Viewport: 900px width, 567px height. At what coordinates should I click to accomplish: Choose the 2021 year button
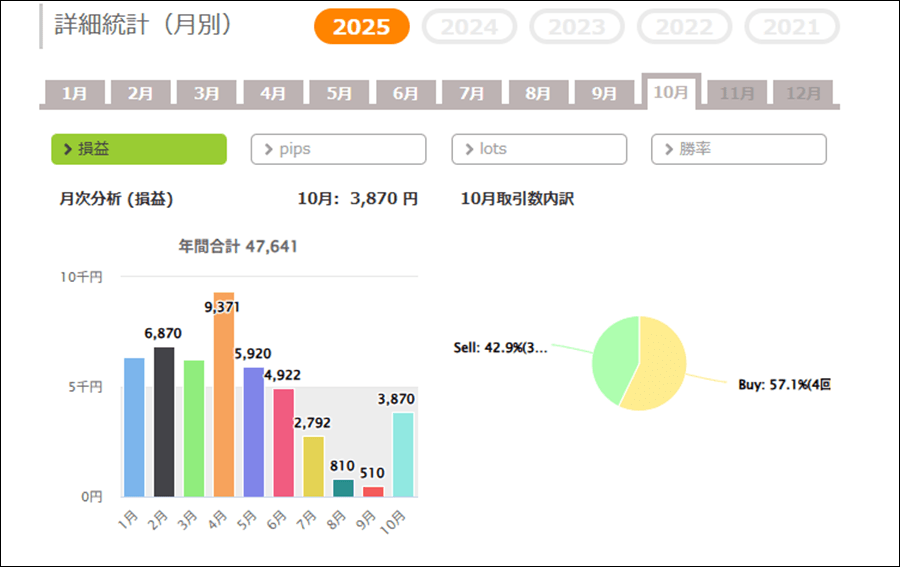pyautogui.click(x=791, y=27)
